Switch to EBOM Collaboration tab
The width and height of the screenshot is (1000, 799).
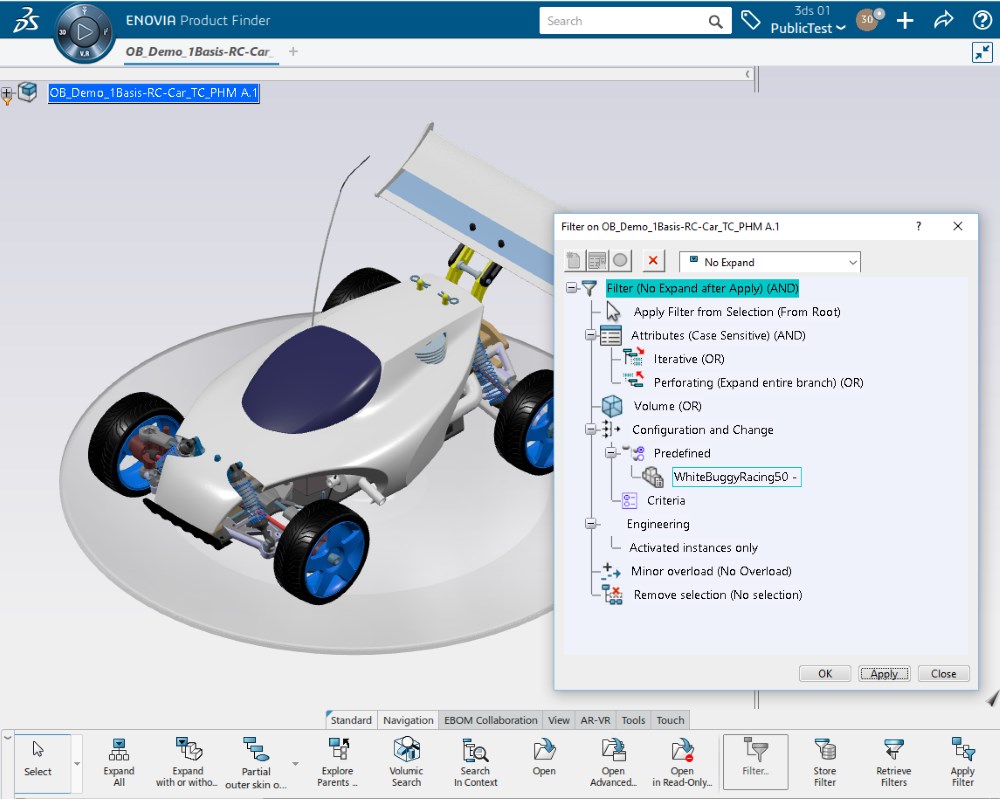point(490,720)
